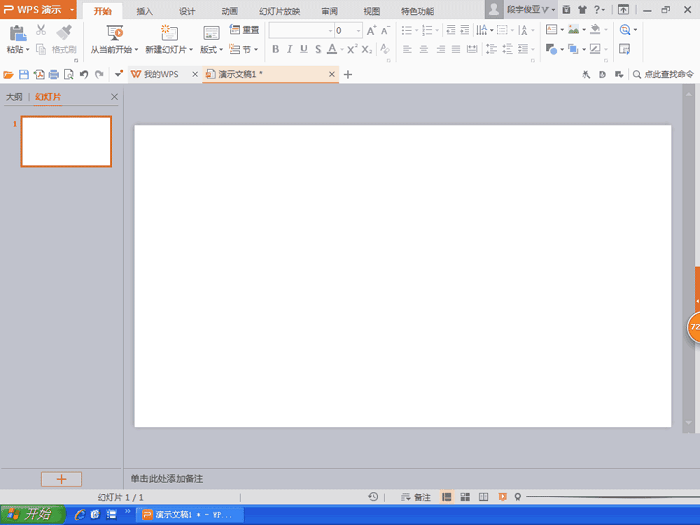Open the 设计 (Design) ribbon tab
700x525 pixels.
(187, 11)
